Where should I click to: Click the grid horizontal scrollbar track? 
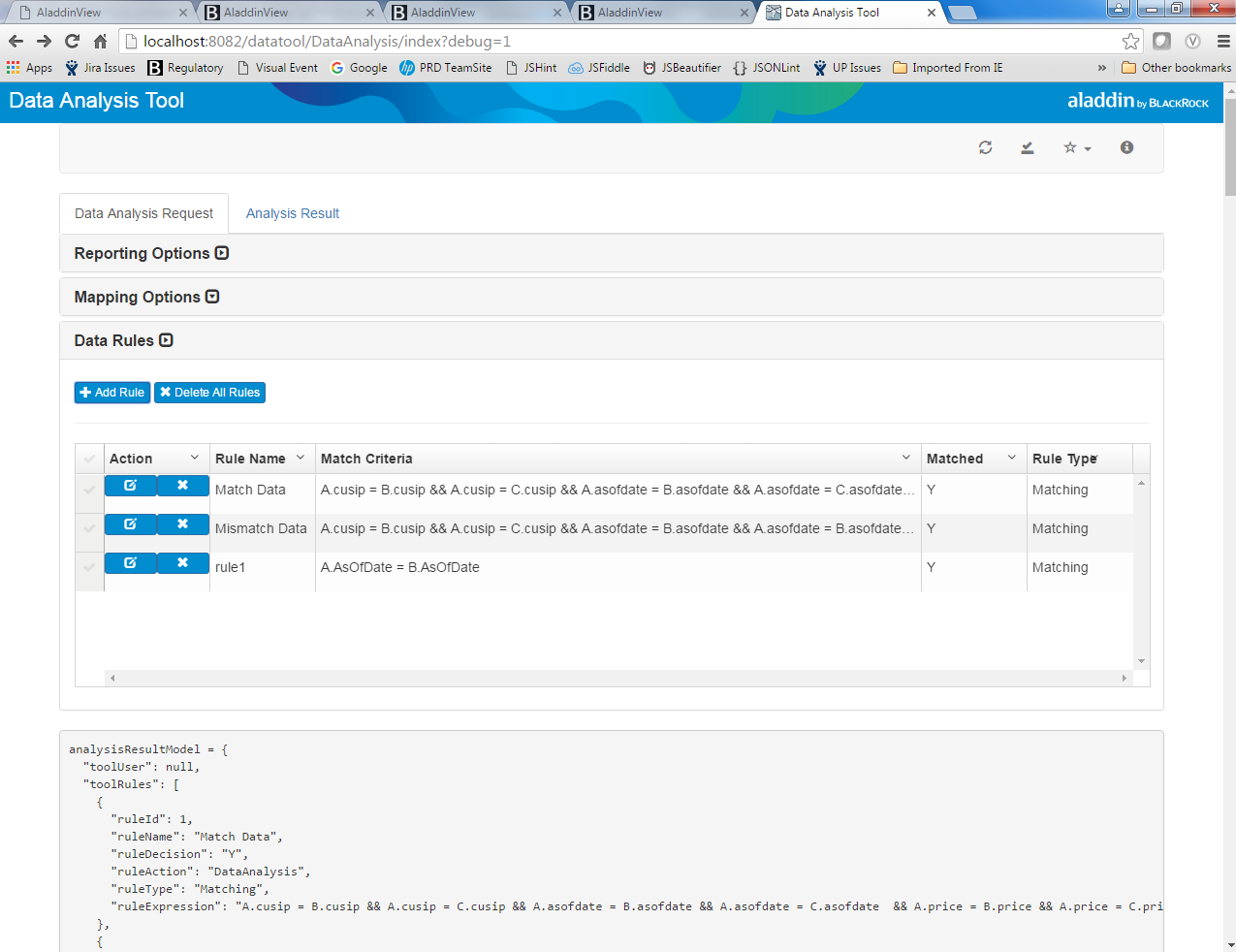pos(618,678)
